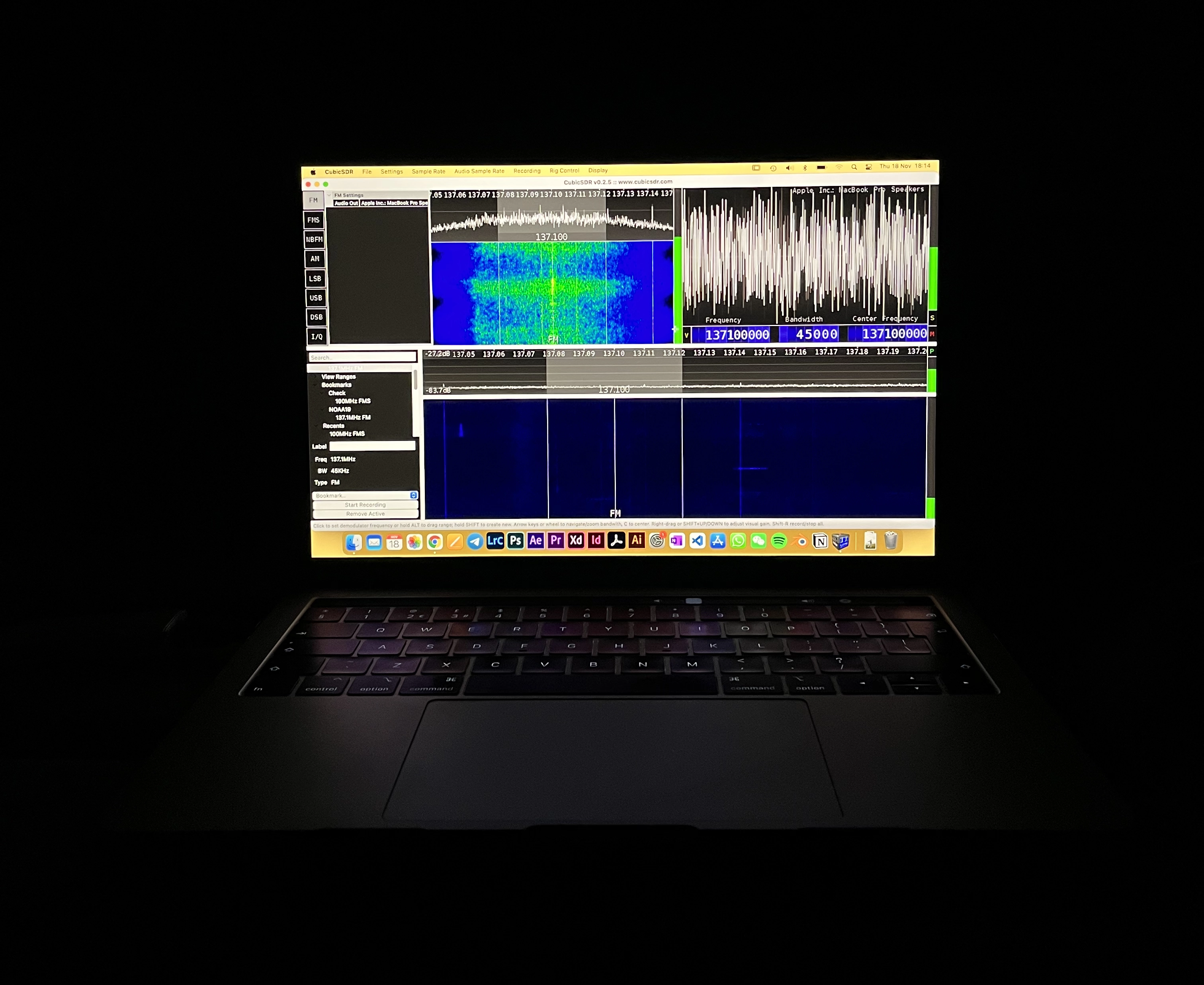Open System Preferences in dock

pyautogui.click(x=657, y=541)
